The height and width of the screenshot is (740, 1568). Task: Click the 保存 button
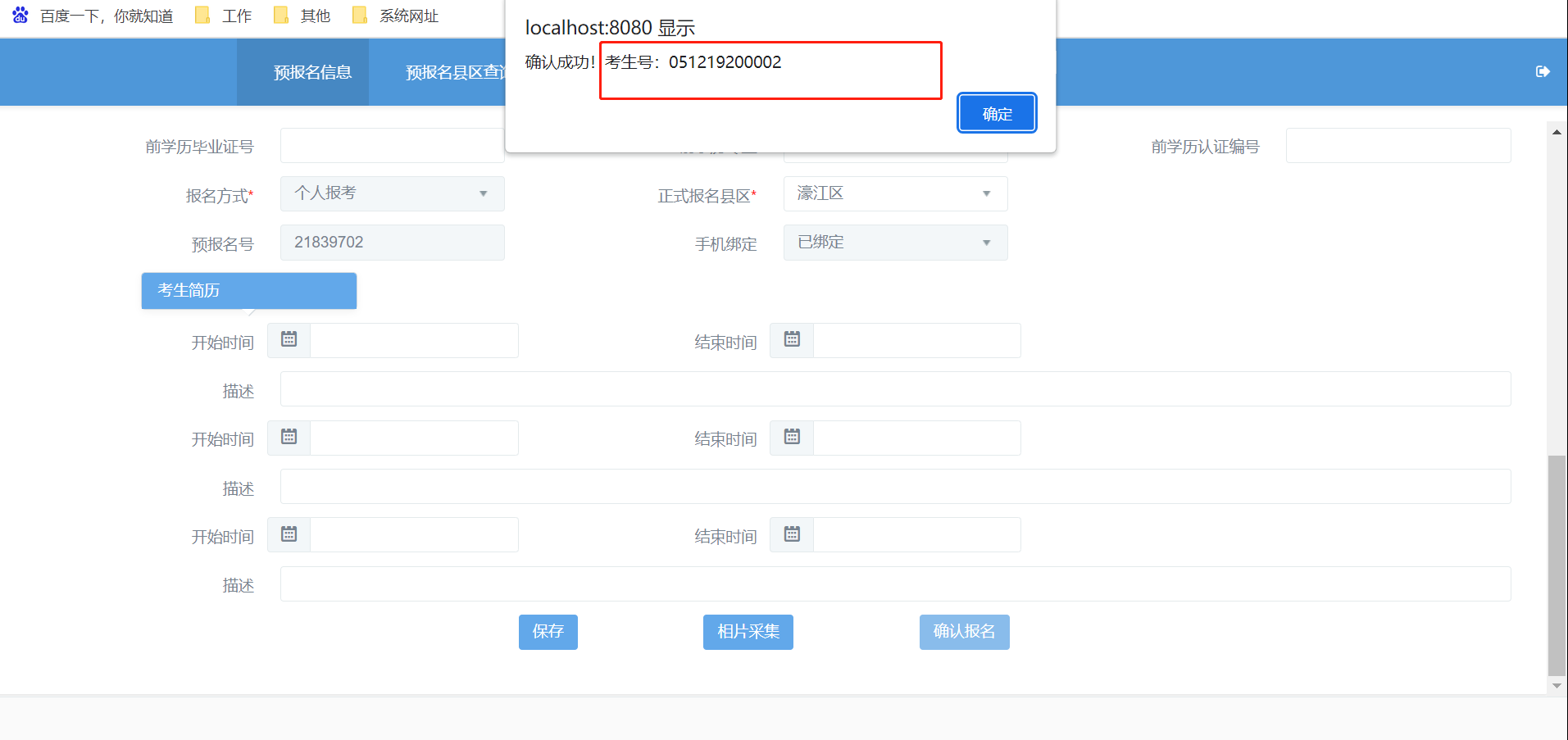548,632
